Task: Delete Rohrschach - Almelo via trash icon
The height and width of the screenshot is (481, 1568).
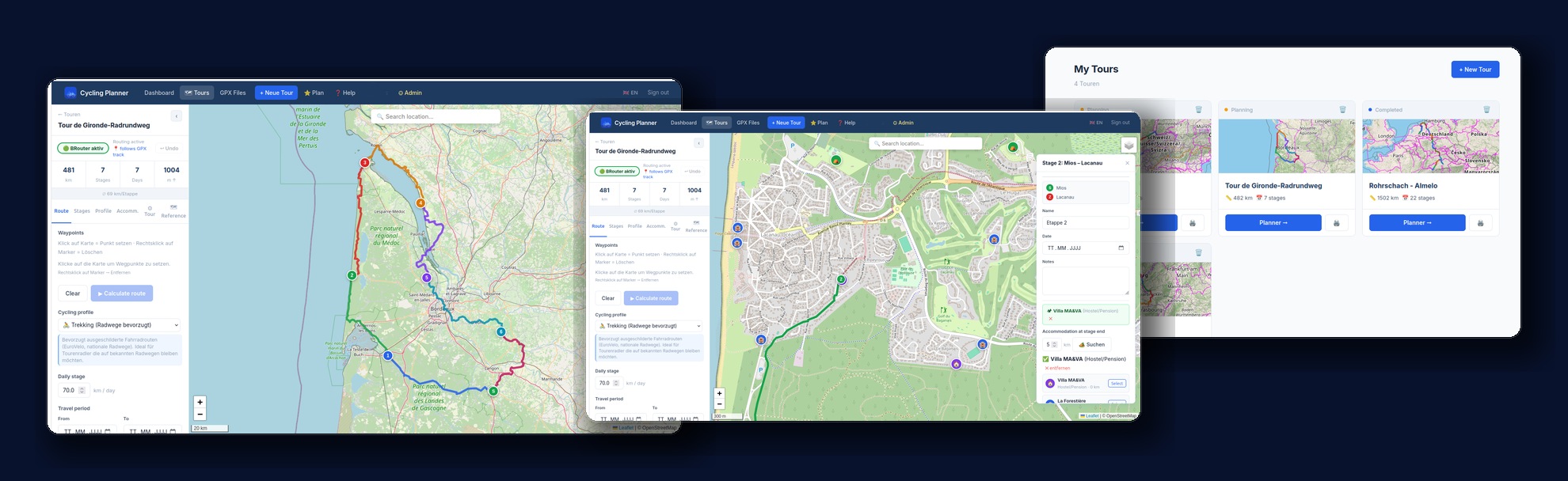Action: pos(1486,110)
